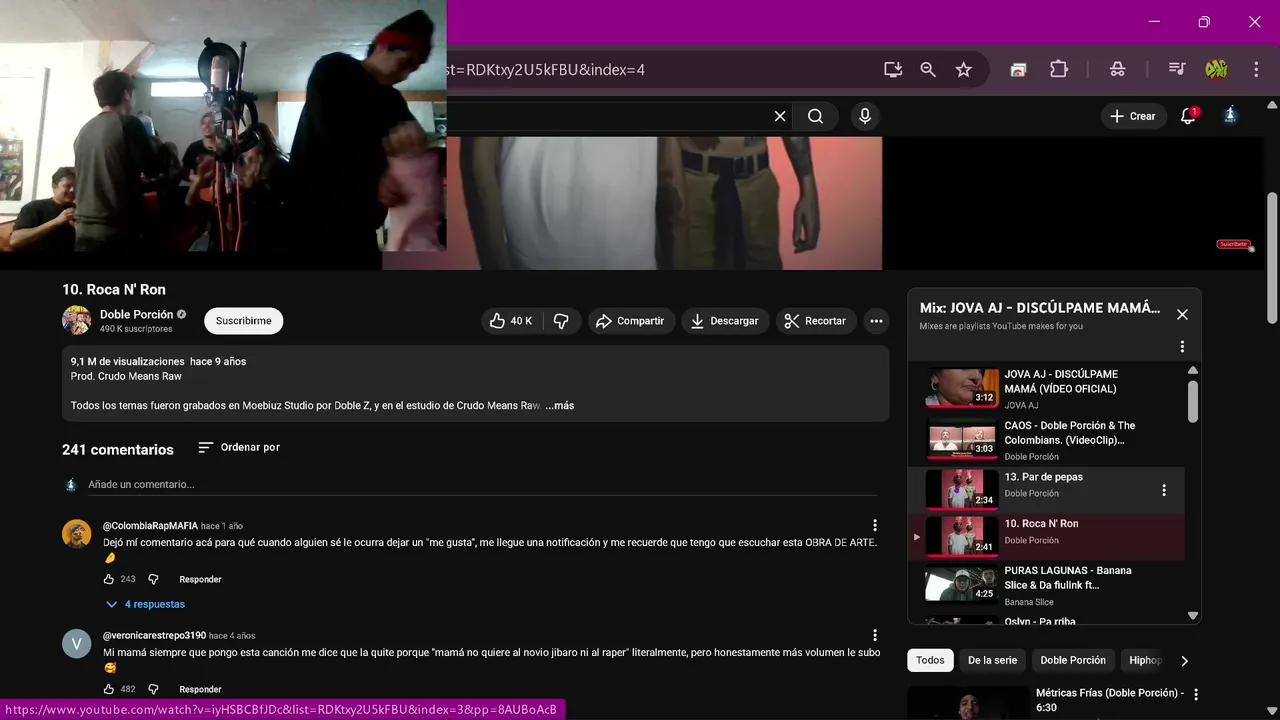This screenshot has height=720, width=1280.
Task: Clear the YouTube search box with X
Action: (x=780, y=116)
